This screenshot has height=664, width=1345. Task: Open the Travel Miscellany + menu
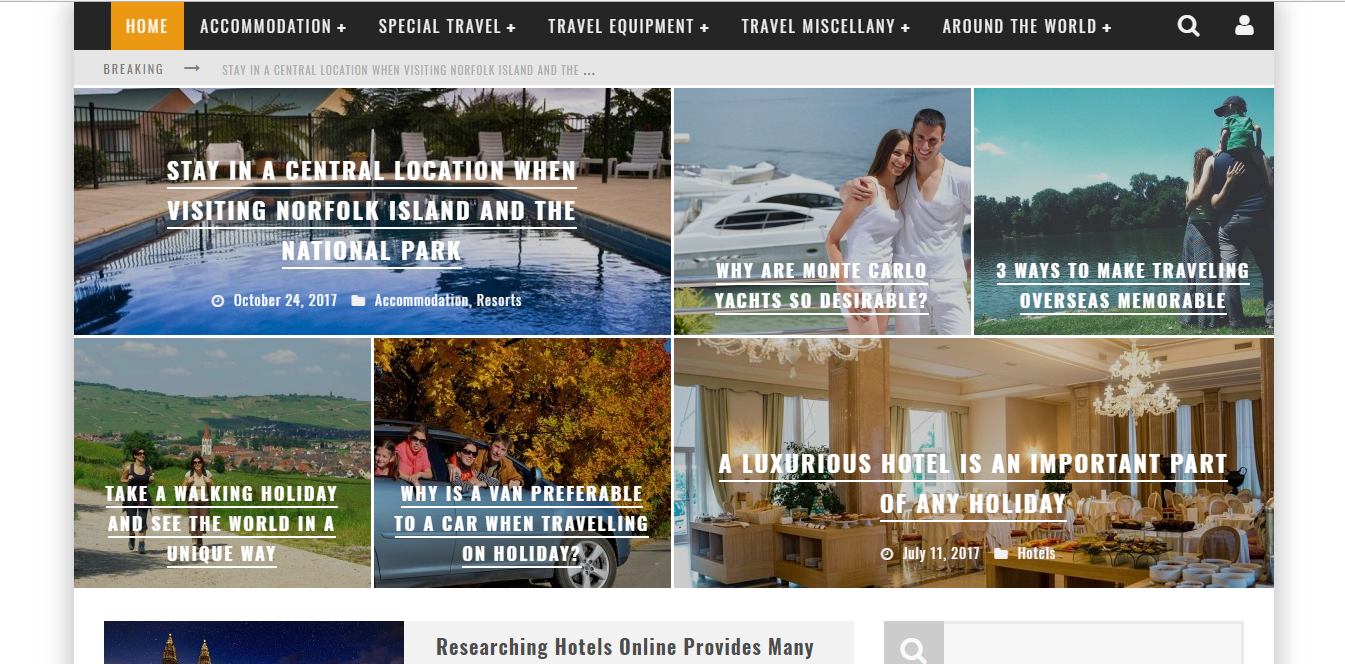(x=825, y=26)
